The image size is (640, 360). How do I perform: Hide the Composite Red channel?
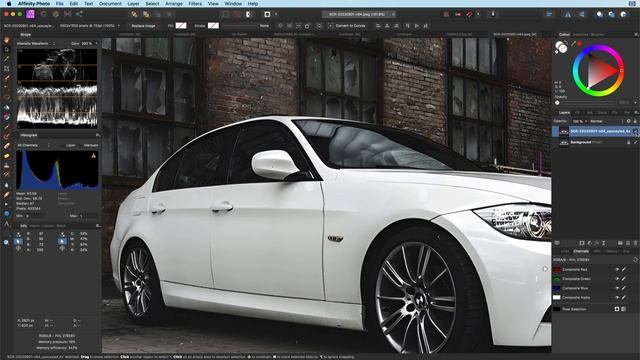click(617, 269)
